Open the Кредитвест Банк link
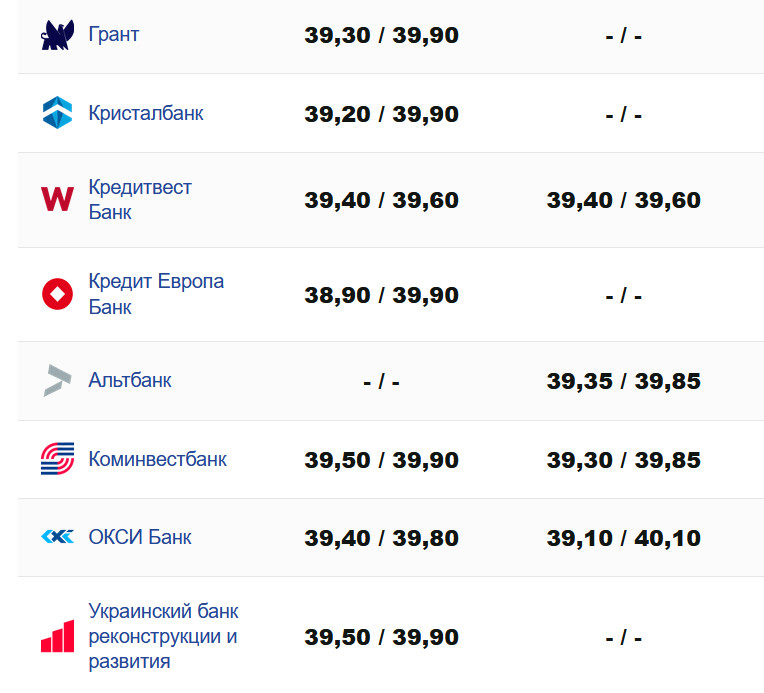Viewport: 764px width, 693px height. point(140,199)
